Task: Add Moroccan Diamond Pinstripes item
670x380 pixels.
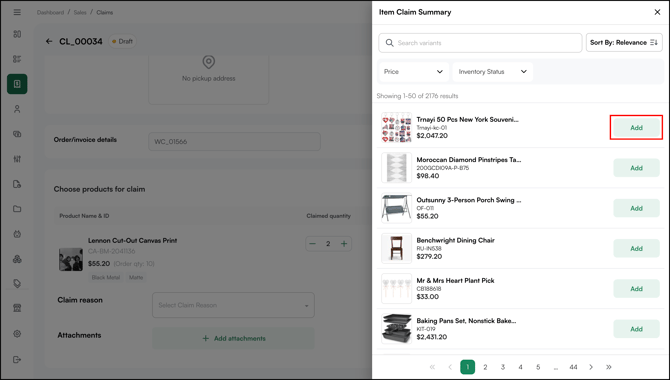Action: pos(636,168)
